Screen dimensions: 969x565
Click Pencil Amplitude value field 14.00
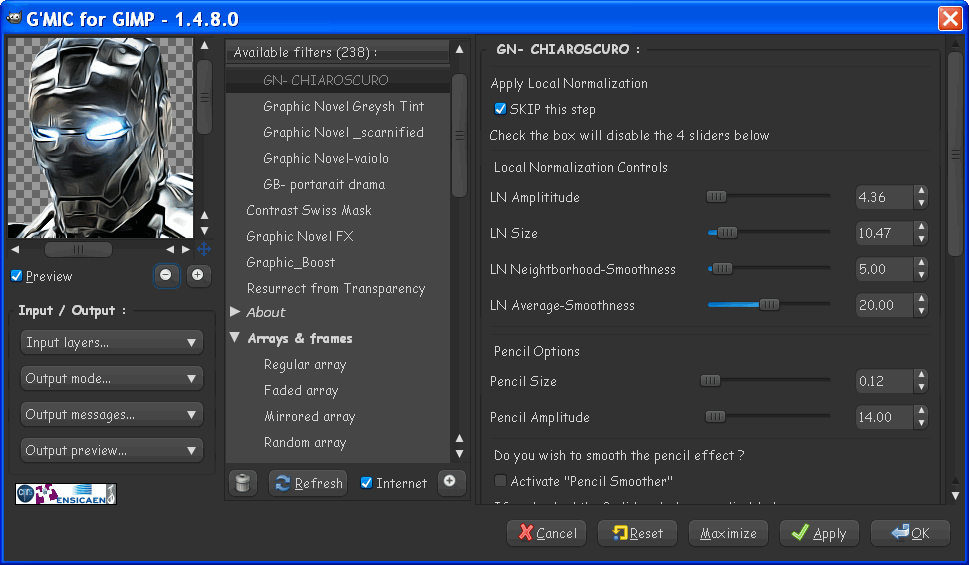click(x=884, y=417)
